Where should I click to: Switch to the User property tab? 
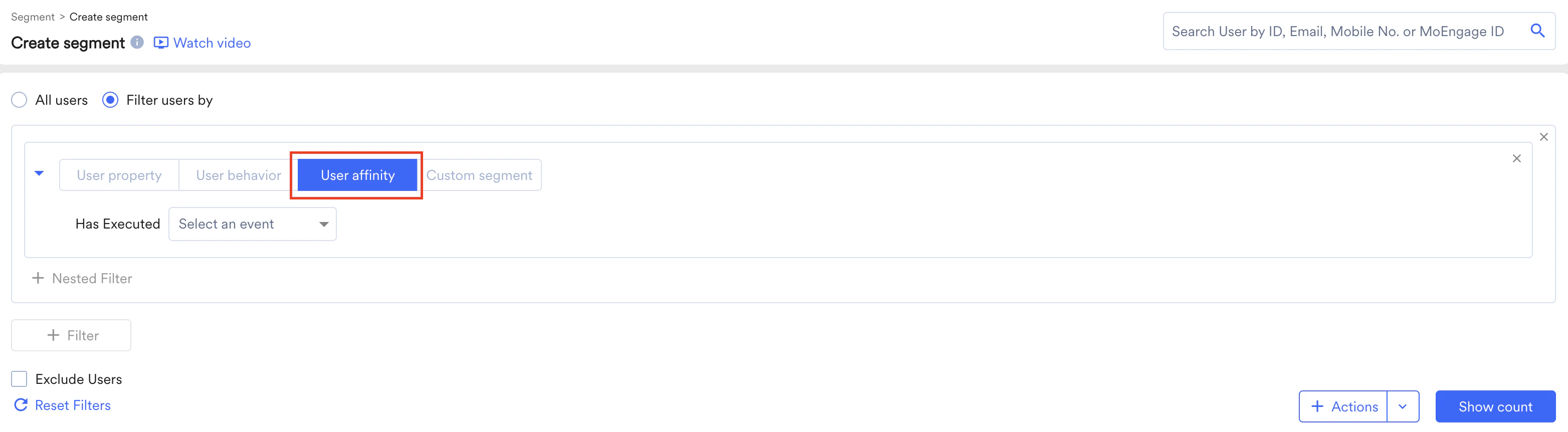click(x=119, y=174)
